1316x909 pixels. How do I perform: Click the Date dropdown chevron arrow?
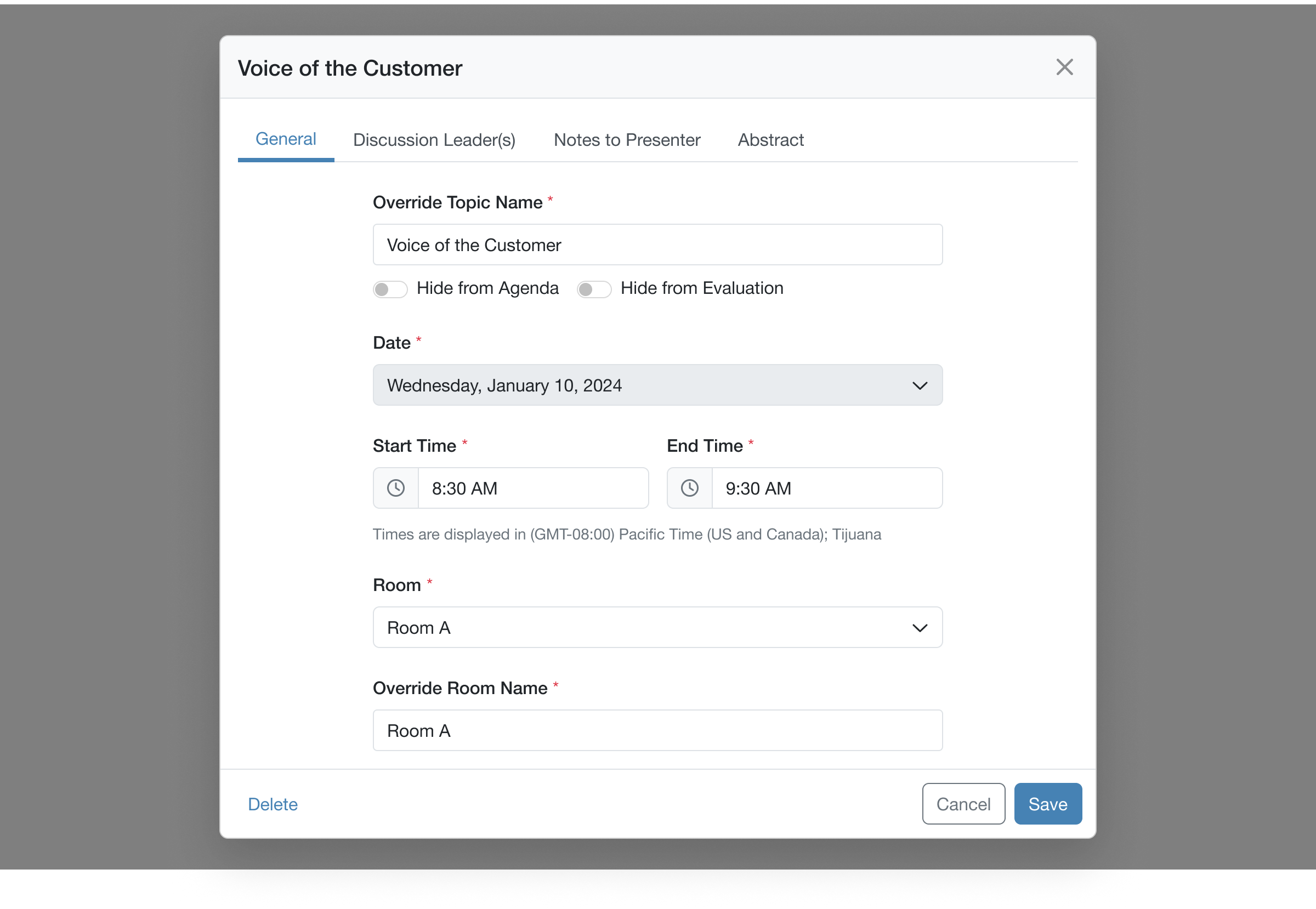pyautogui.click(x=920, y=385)
